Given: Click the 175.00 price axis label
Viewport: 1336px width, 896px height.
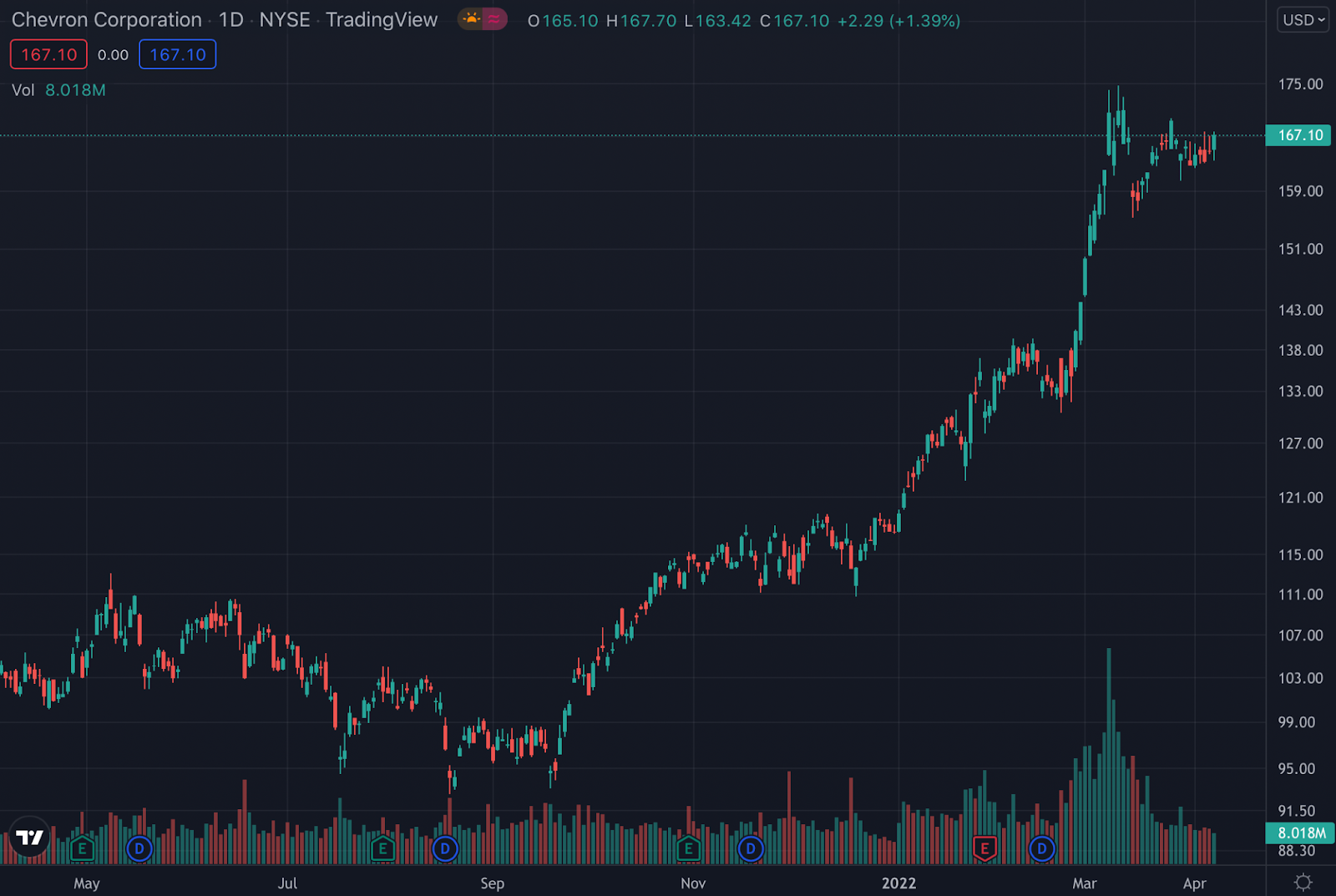Looking at the screenshot, I should (1300, 84).
